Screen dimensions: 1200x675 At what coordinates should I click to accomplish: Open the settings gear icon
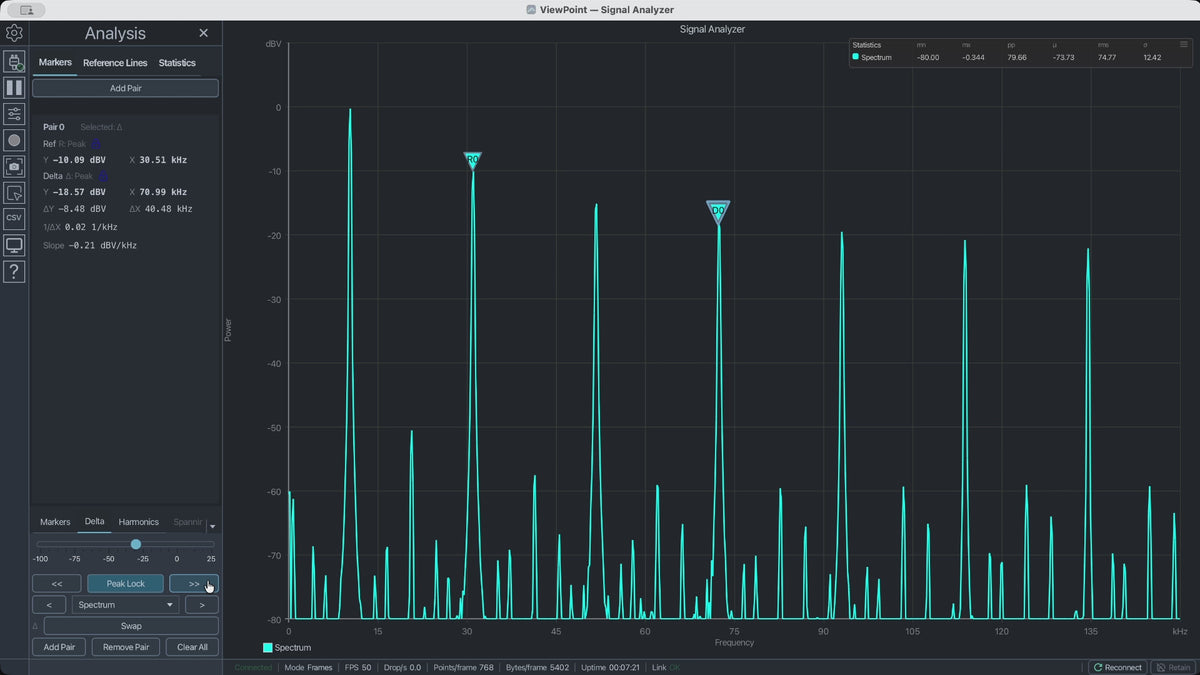14,33
